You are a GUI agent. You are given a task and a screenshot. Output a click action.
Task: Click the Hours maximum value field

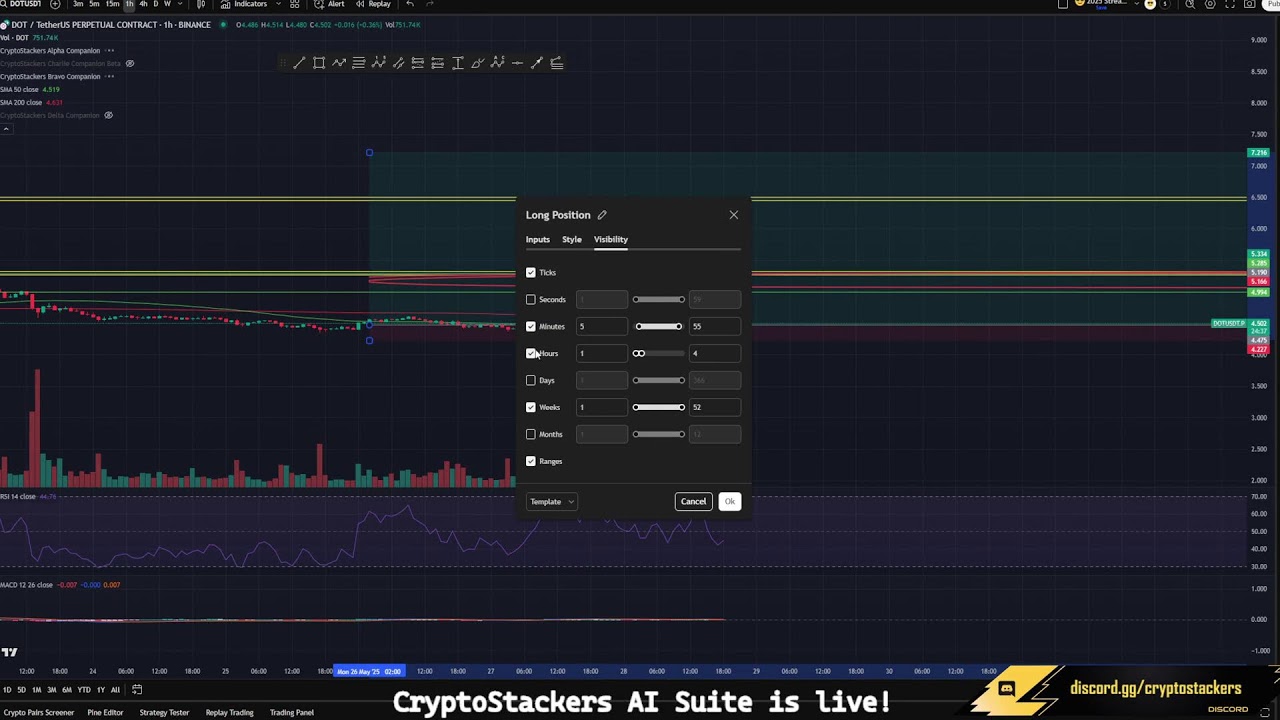(715, 353)
